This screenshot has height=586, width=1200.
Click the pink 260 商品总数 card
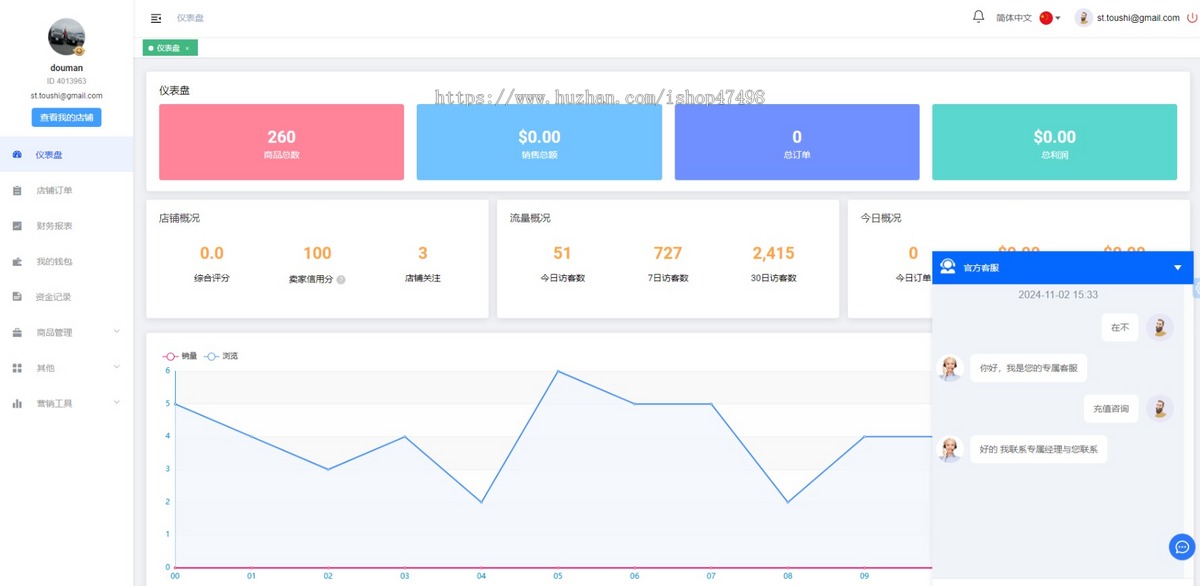[x=281, y=142]
